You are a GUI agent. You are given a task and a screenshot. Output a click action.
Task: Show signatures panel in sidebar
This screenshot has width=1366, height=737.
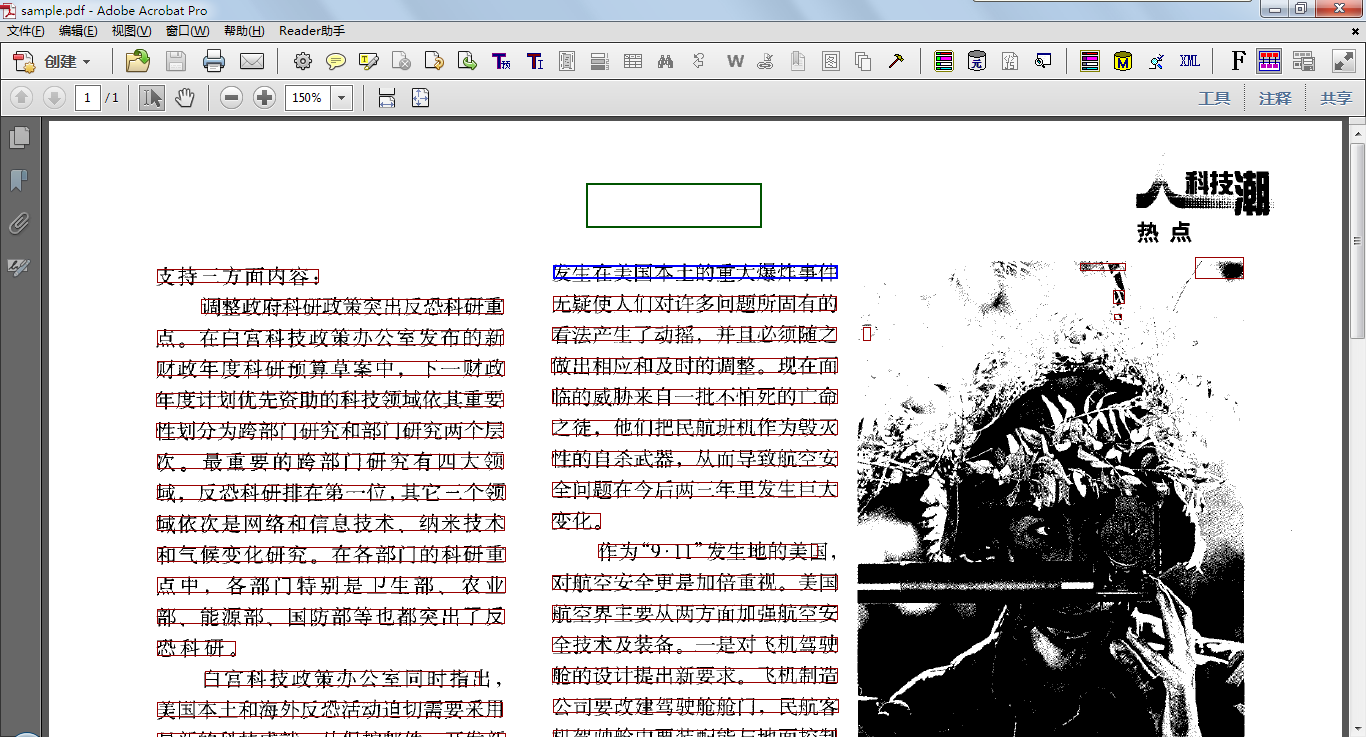[x=19, y=267]
